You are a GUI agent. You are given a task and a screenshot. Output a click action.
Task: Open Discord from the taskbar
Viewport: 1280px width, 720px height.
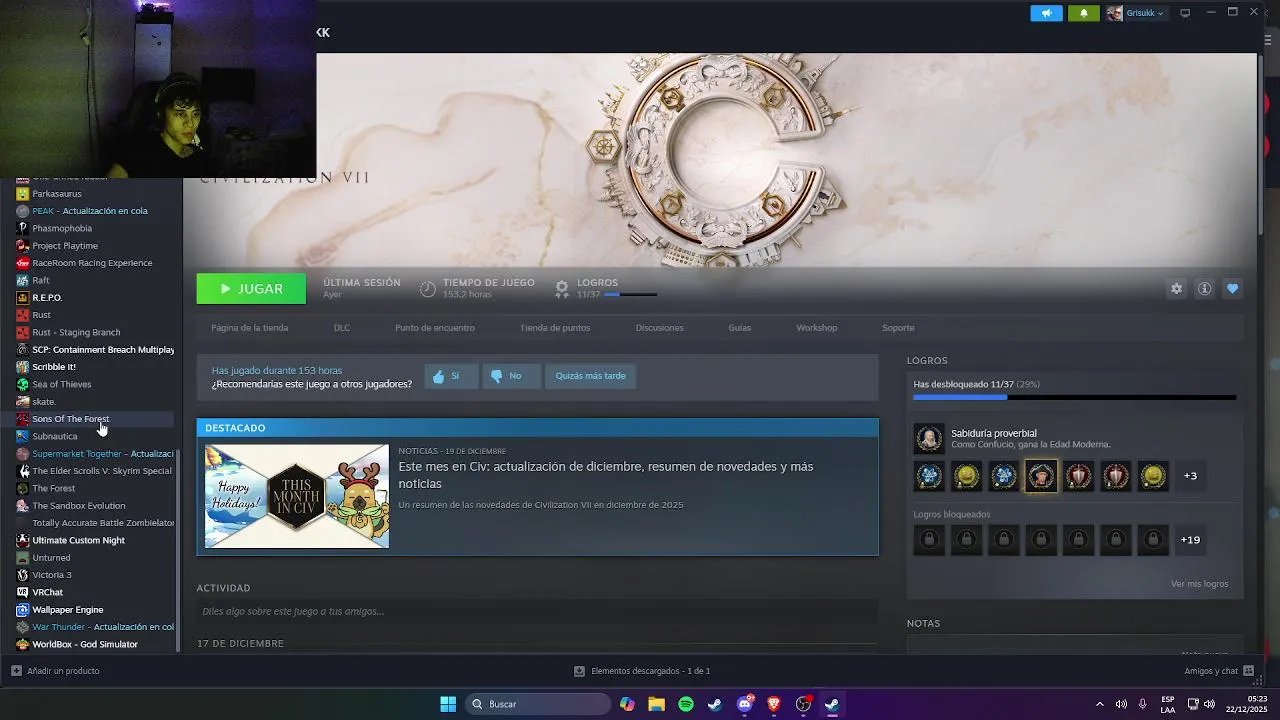pyautogui.click(x=745, y=704)
